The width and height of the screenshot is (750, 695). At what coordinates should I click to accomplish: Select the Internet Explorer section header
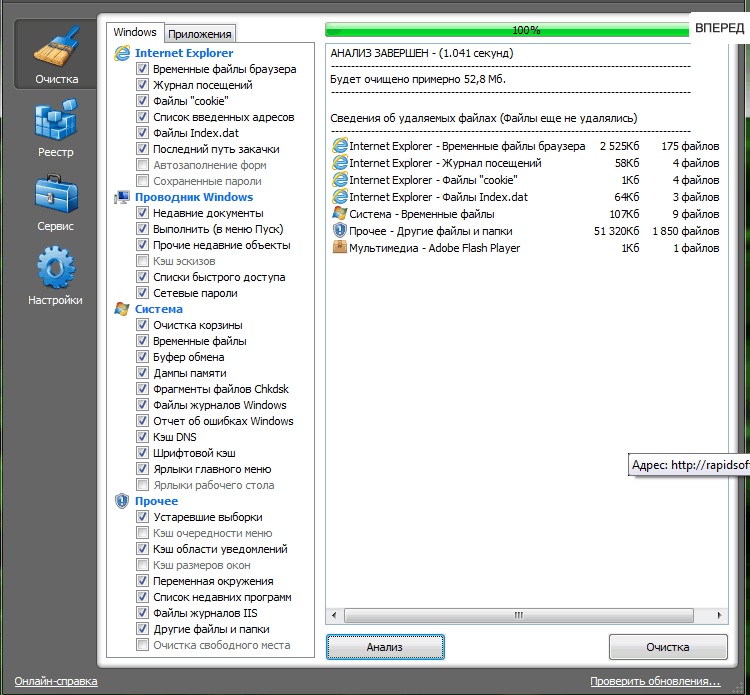(184, 53)
